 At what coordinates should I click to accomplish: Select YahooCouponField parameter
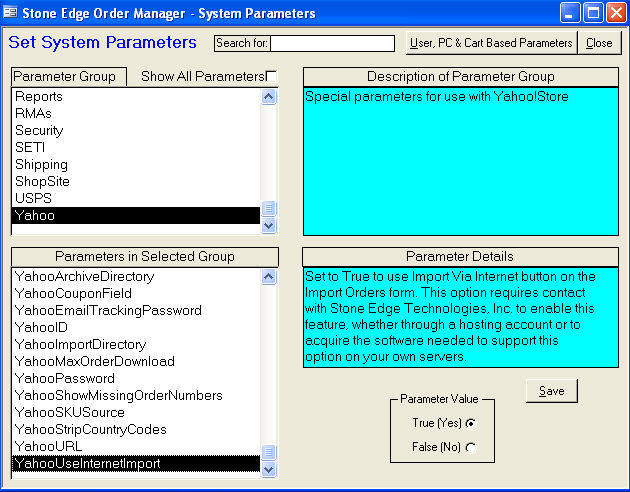click(x=136, y=293)
